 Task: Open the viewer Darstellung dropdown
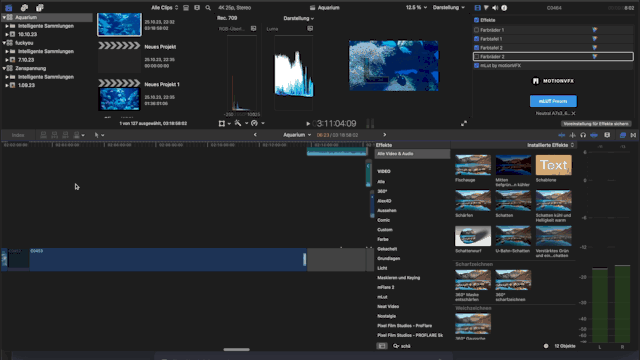coord(449,8)
